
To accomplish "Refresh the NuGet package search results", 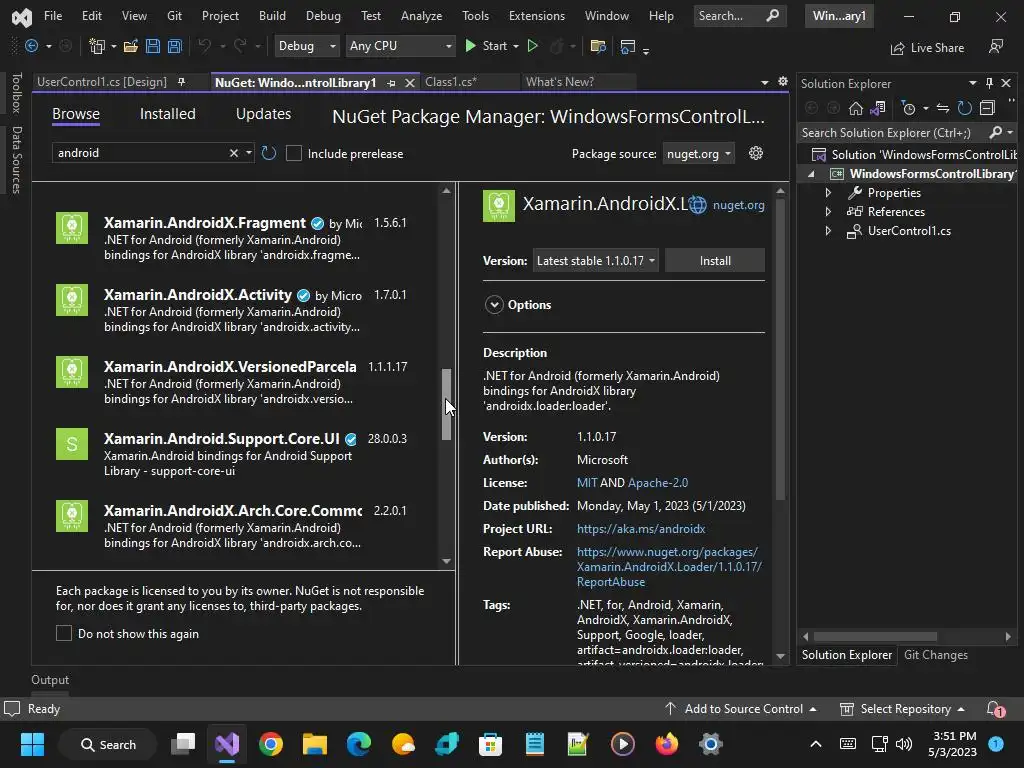I will pos(268,153).
